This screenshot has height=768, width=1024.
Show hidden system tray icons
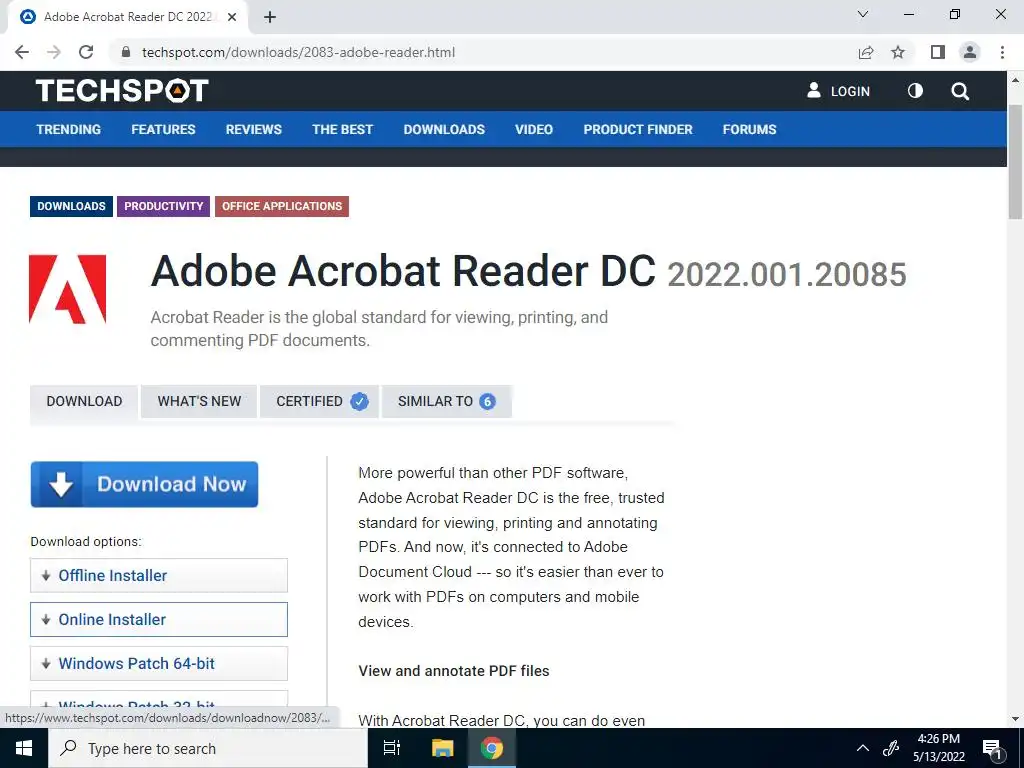[x=863, y=748]
